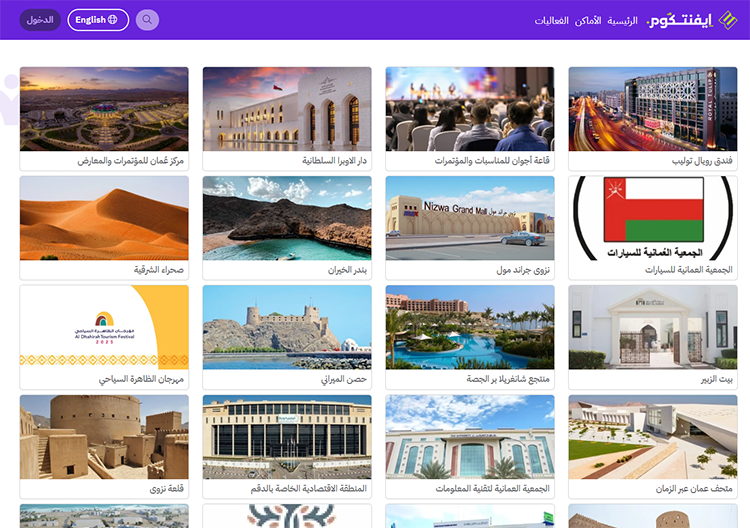
Task: Open the دار الاوبرا السلطانية card image
Action: (287, 109)
